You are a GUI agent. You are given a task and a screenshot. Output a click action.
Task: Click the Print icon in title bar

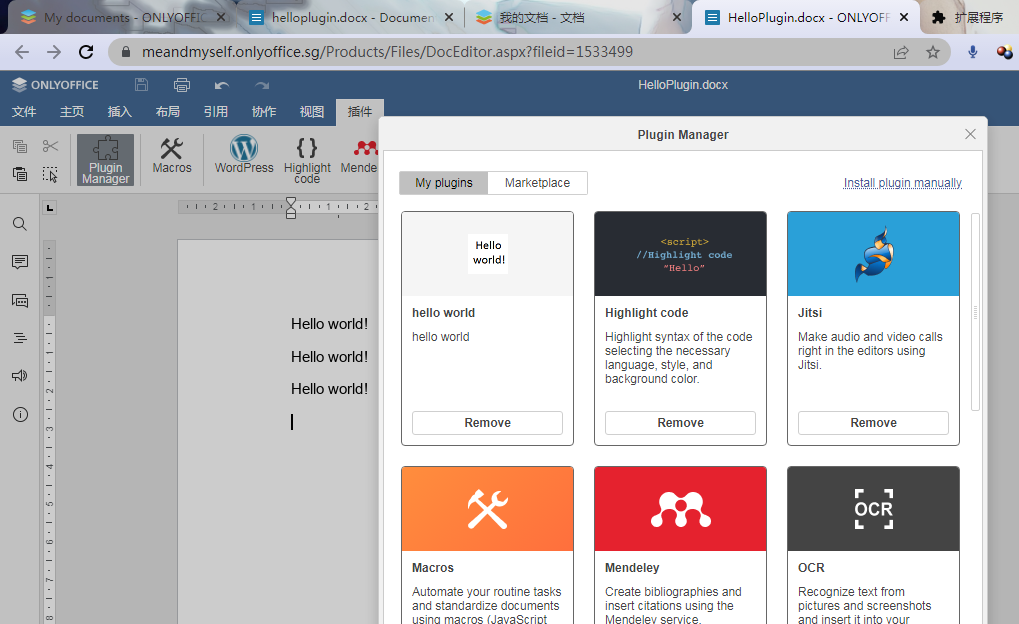[182, 84]
